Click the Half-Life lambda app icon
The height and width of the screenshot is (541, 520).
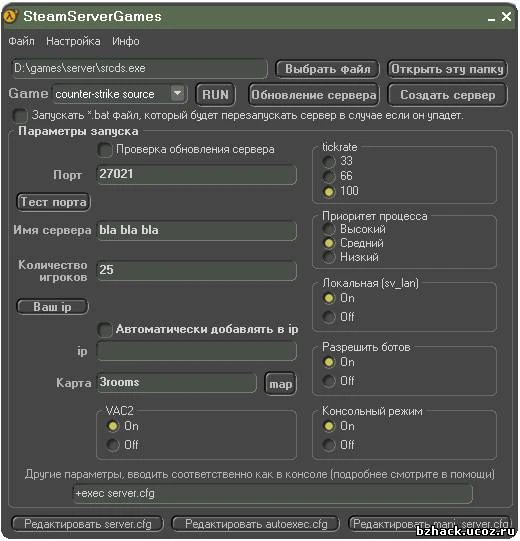(10, 16)
